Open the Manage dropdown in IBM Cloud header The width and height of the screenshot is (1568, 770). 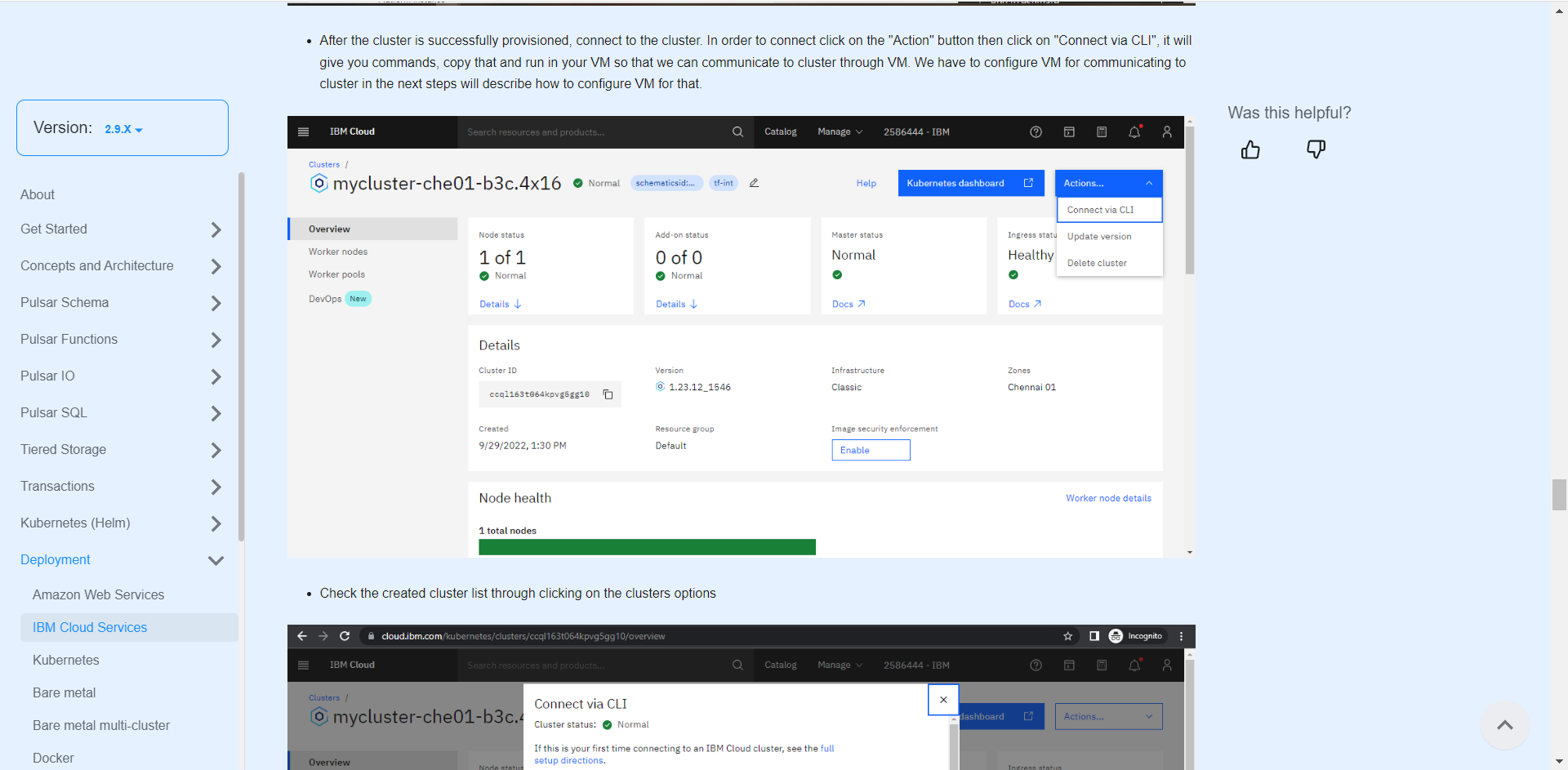(840, 131)
